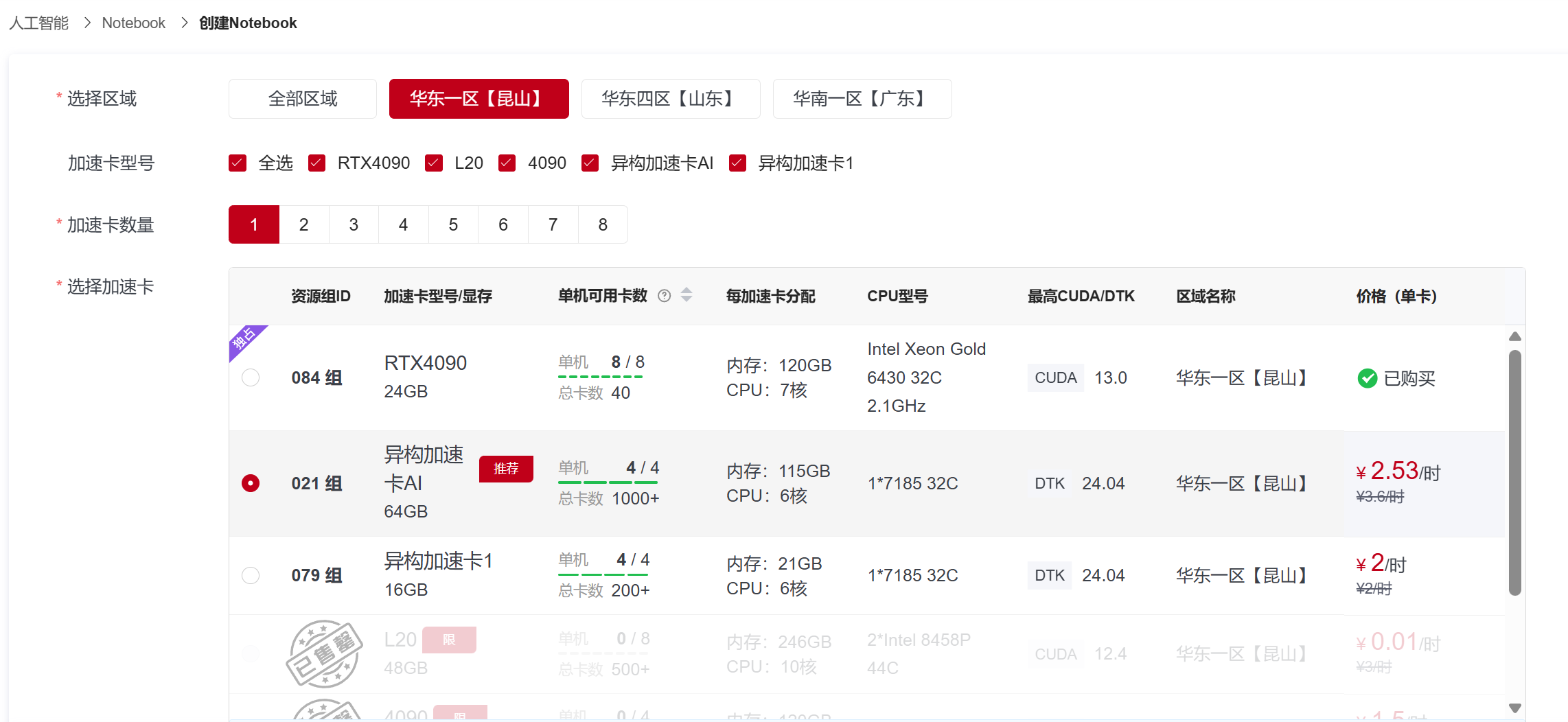Image resolution: width=1568 pixels, height=722 pixels.
Task: Go to 人工智能 breadcrumb link
Action: [39, 23]
